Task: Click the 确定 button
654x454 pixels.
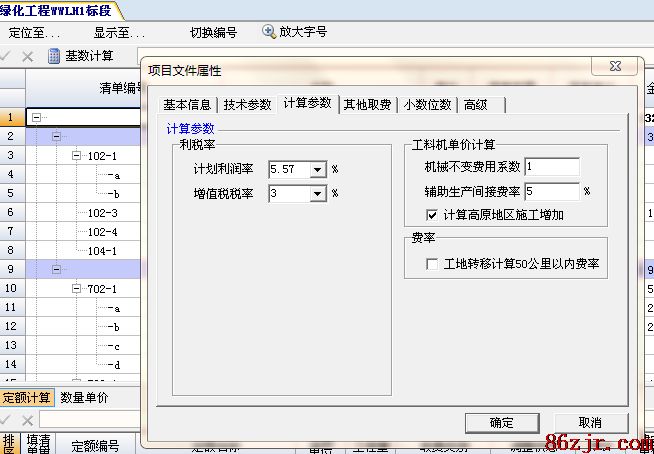Action: [501, 422]
